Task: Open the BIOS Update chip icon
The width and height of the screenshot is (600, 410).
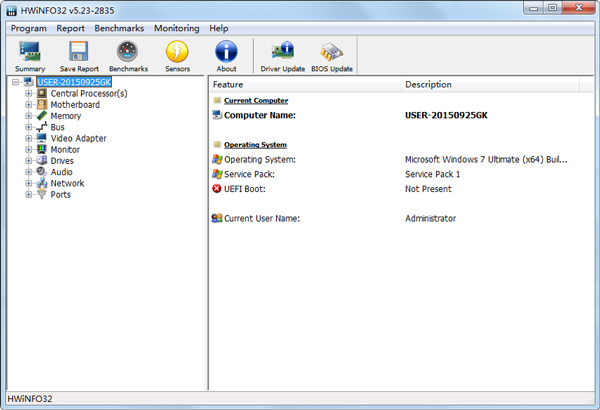Action: [x=332, y=51]
